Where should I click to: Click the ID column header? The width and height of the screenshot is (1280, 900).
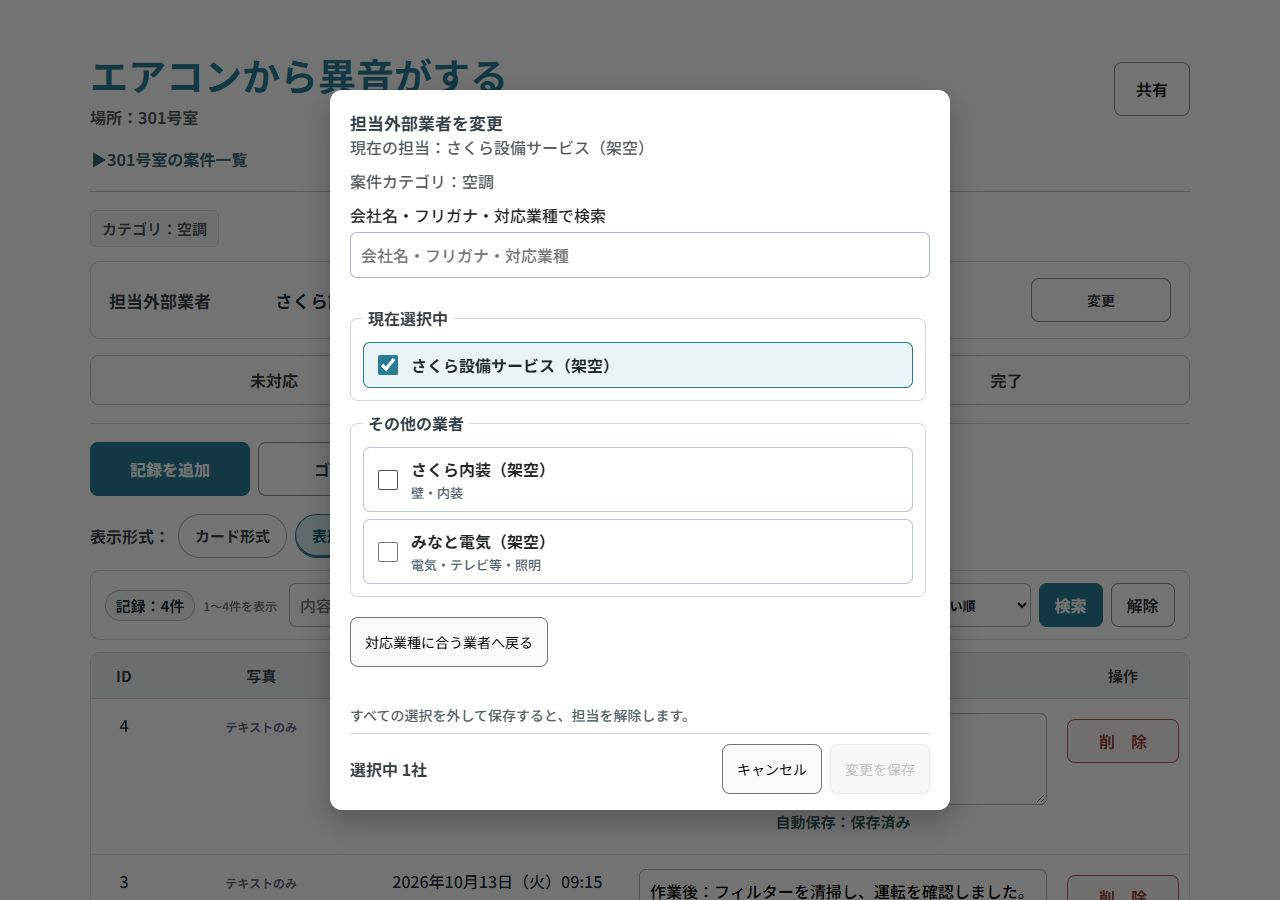124,676
